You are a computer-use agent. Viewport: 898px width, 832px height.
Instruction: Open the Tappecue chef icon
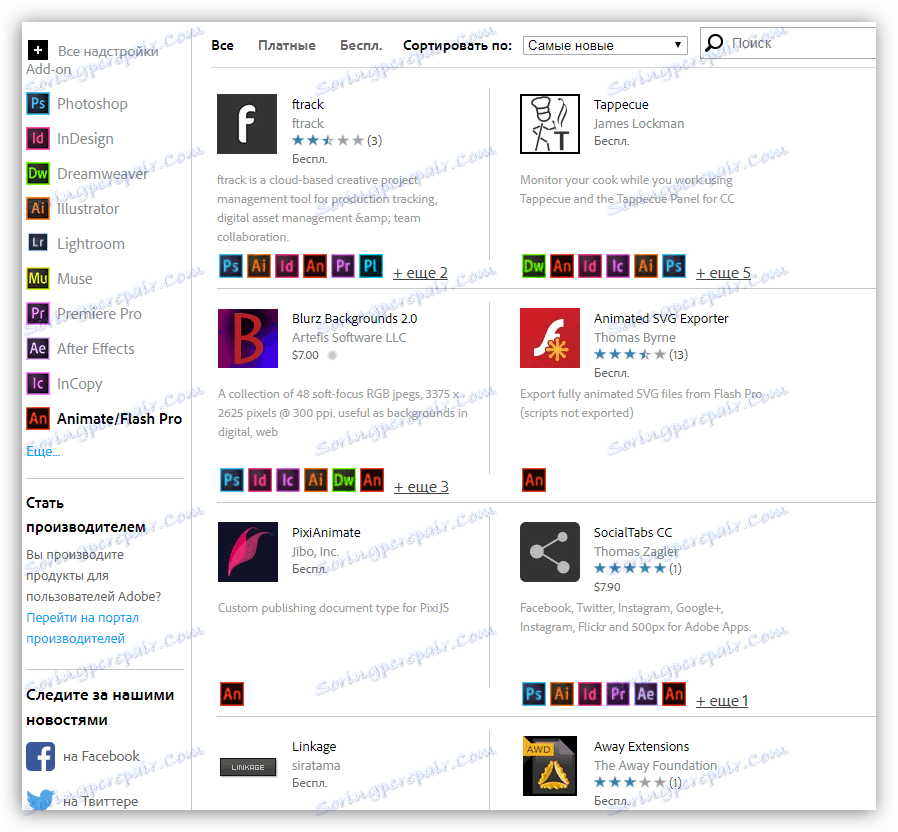[x=550, y=124]
